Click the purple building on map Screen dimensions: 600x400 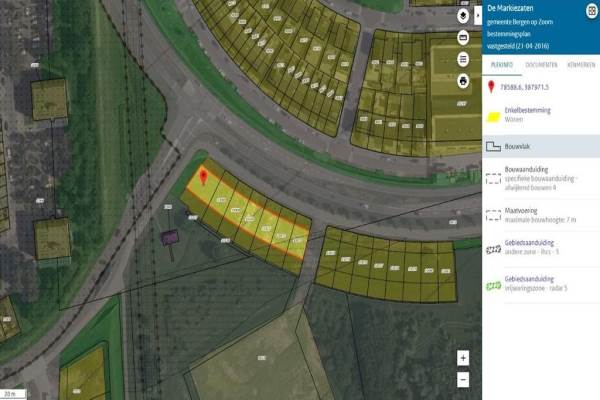[170, 238]
